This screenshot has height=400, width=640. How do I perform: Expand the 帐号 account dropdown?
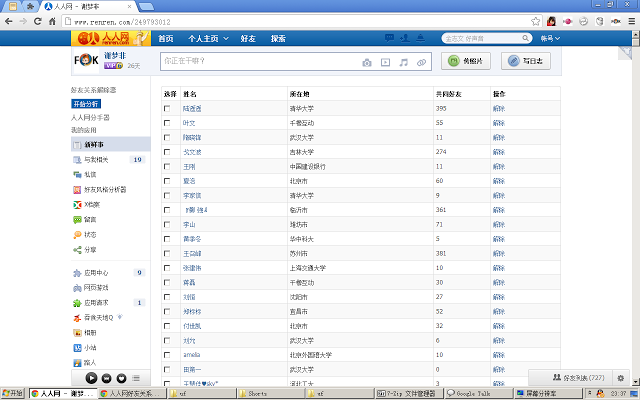pyautogui.click(x=550, y=38)
